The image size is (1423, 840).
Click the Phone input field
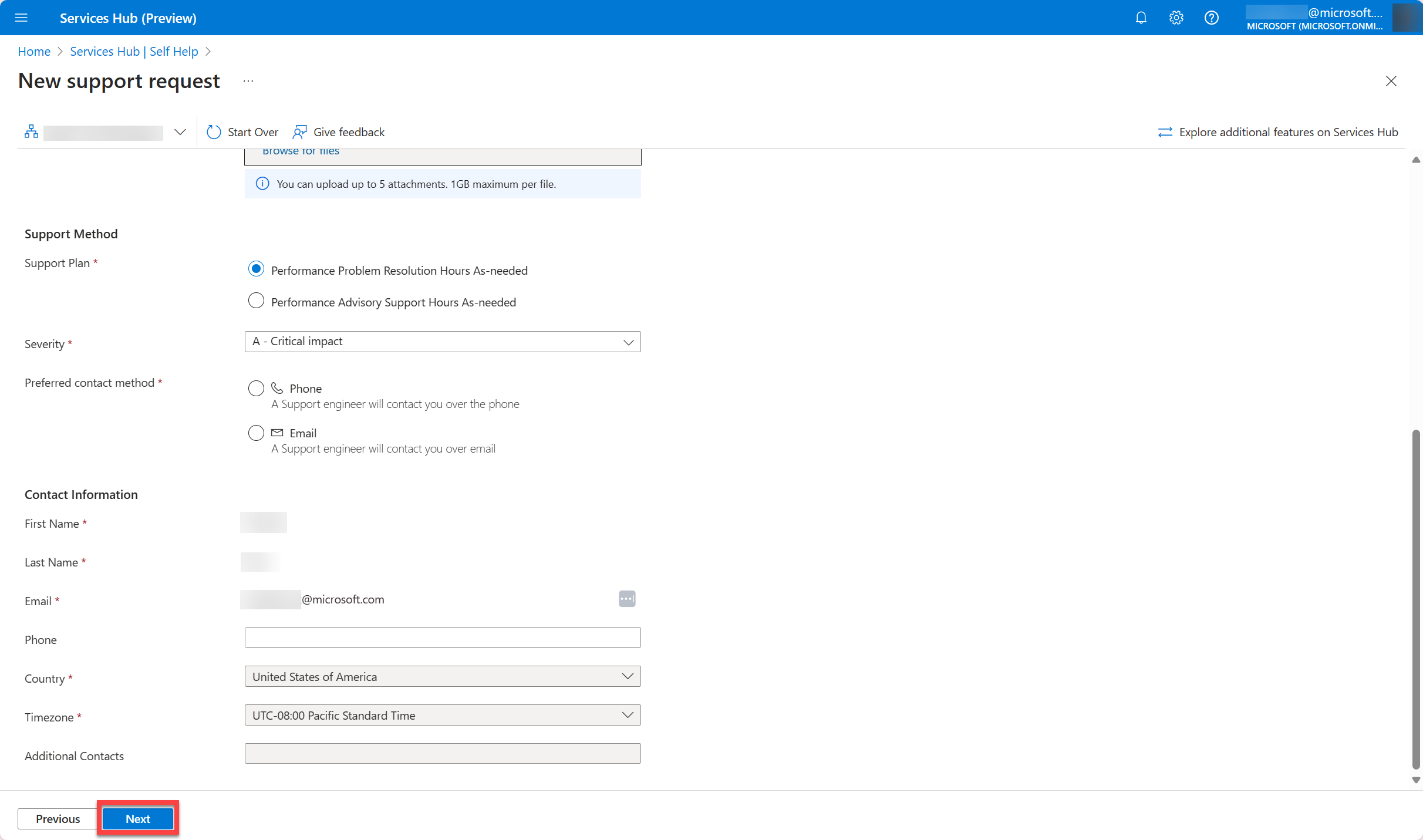coord(442,637)
